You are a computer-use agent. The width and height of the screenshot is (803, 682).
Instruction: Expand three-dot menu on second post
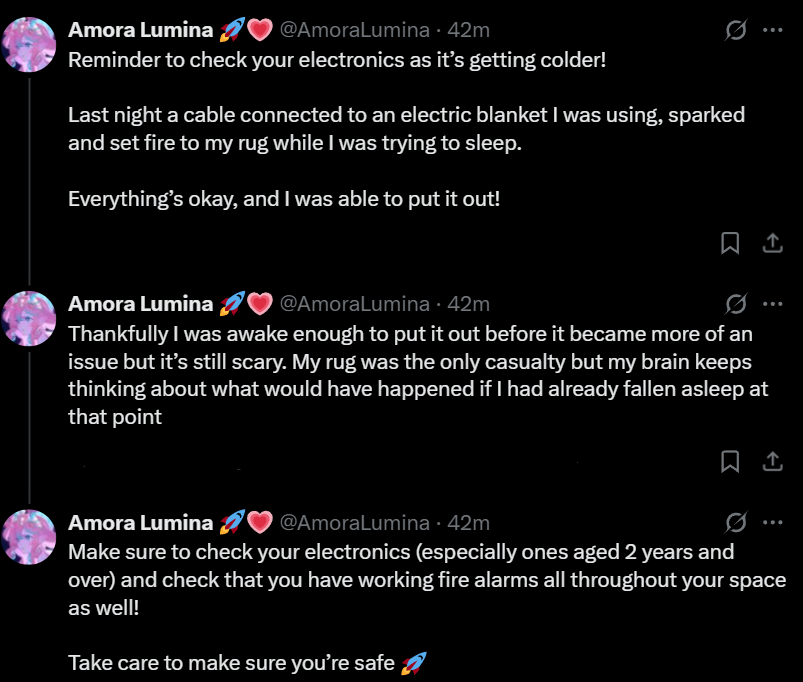[x=772, y=303]
